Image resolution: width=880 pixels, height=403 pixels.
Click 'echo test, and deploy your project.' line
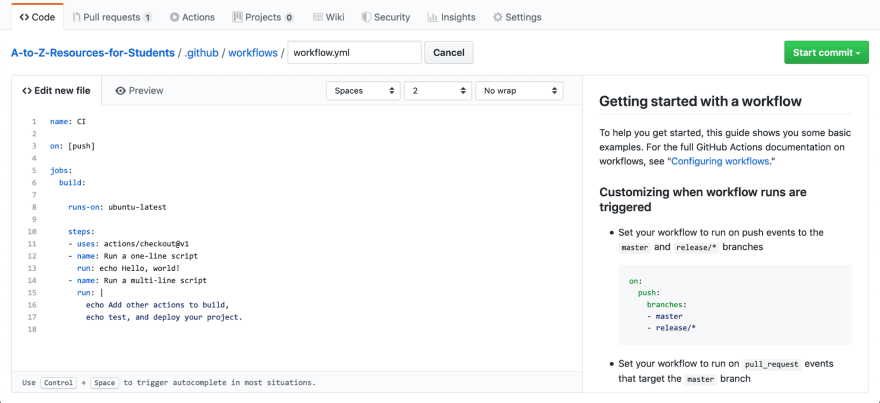pos(164,317)
